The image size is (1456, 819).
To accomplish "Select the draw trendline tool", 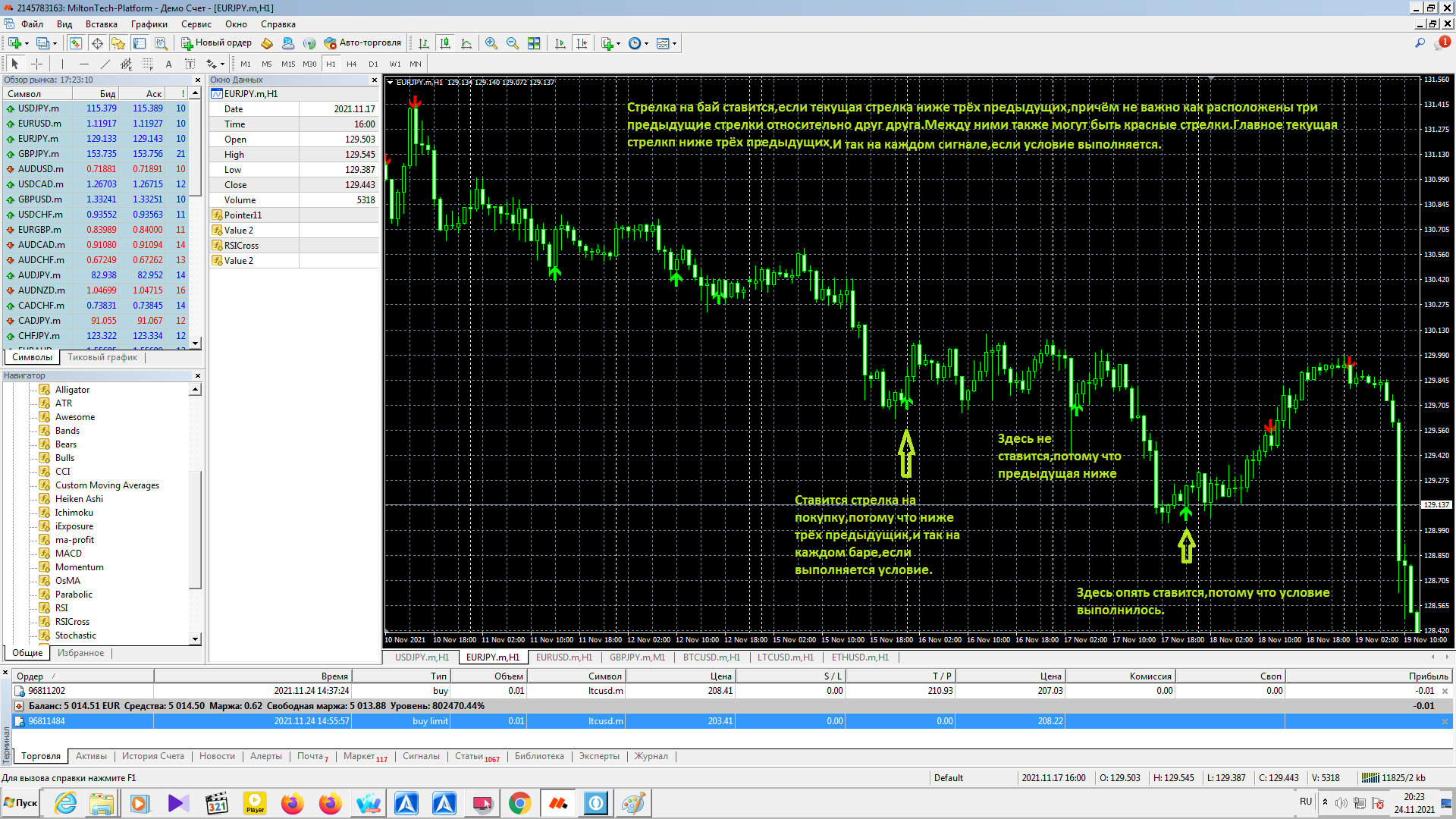I will 105,64.
